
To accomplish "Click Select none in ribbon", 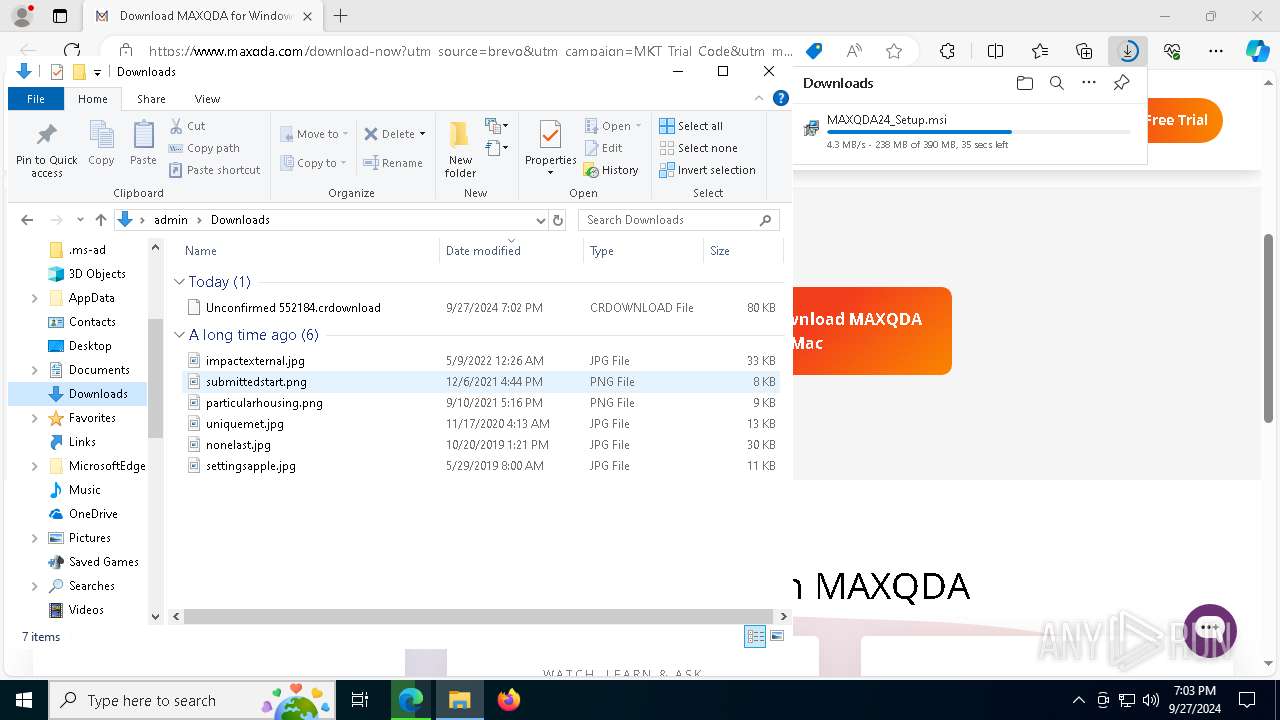I will (x=698, y=148).
